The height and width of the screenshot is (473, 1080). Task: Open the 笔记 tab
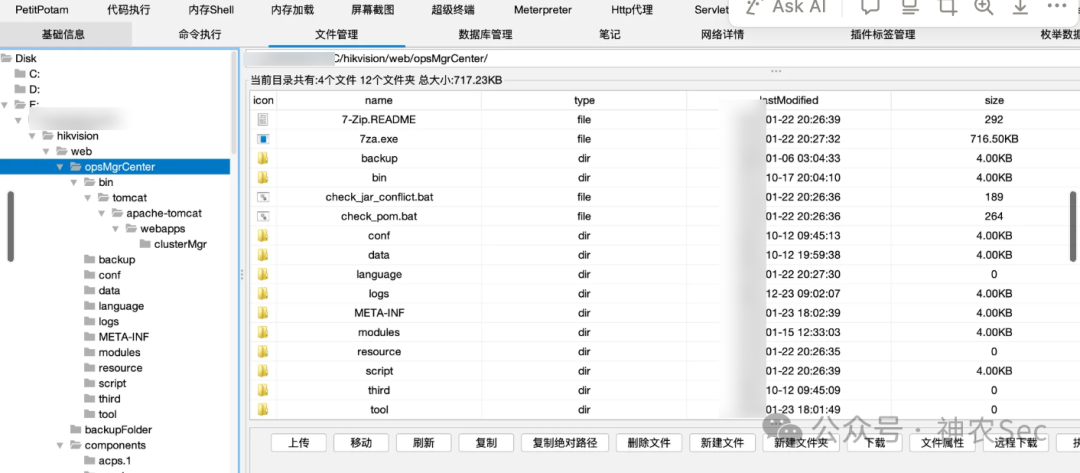(x=610, y=34)
